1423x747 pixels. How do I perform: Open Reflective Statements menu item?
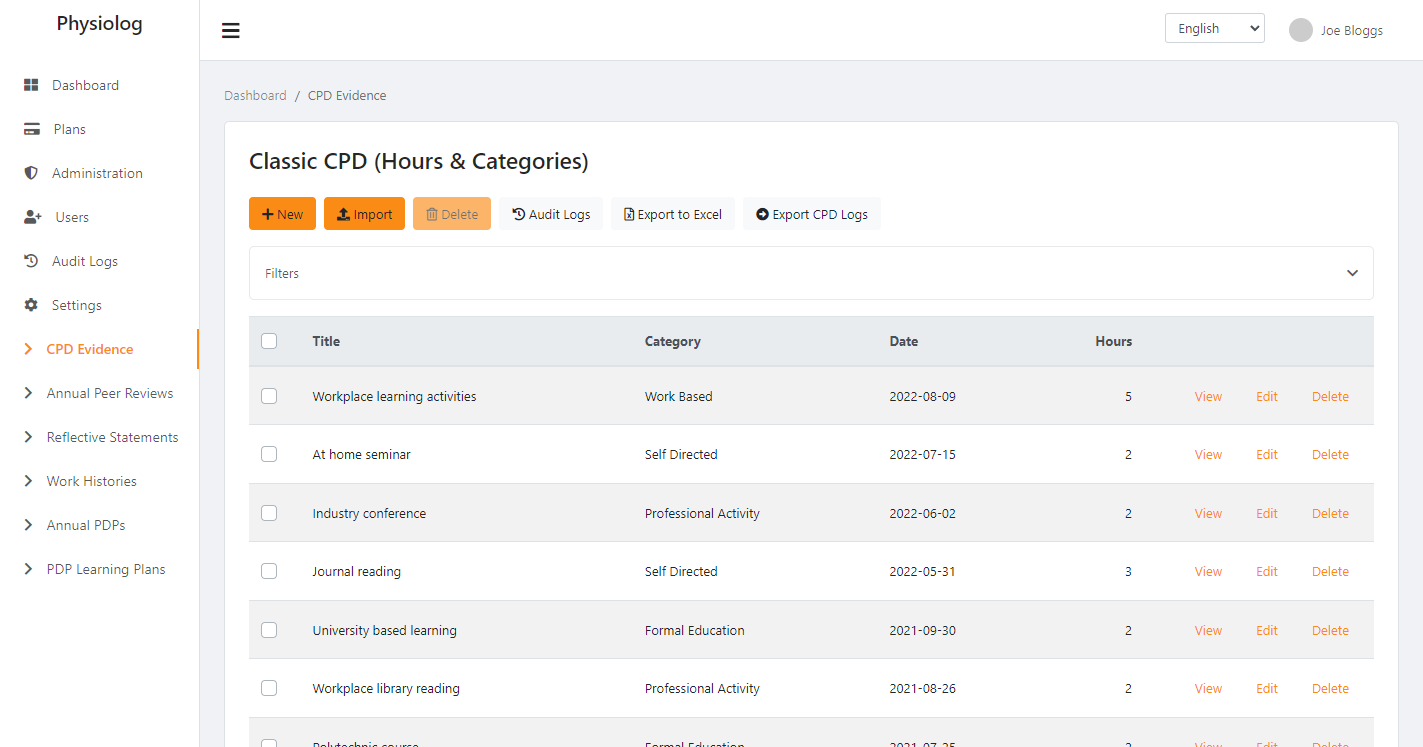point(112,437)
